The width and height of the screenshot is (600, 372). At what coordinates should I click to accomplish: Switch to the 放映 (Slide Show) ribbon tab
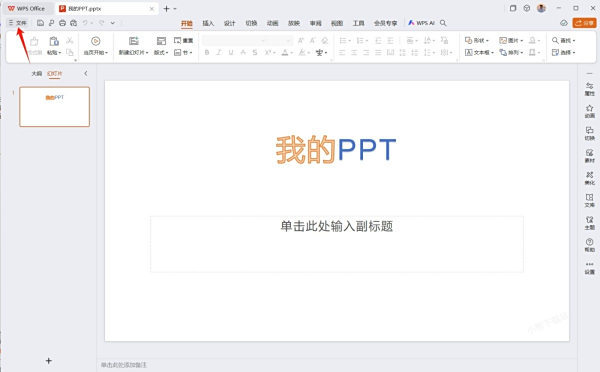294,23
